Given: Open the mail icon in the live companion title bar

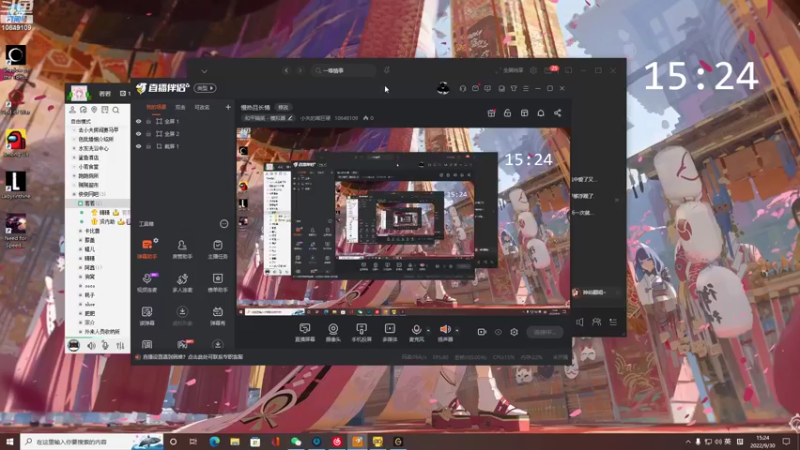Looking at the screenshot, I should (476, 88).
